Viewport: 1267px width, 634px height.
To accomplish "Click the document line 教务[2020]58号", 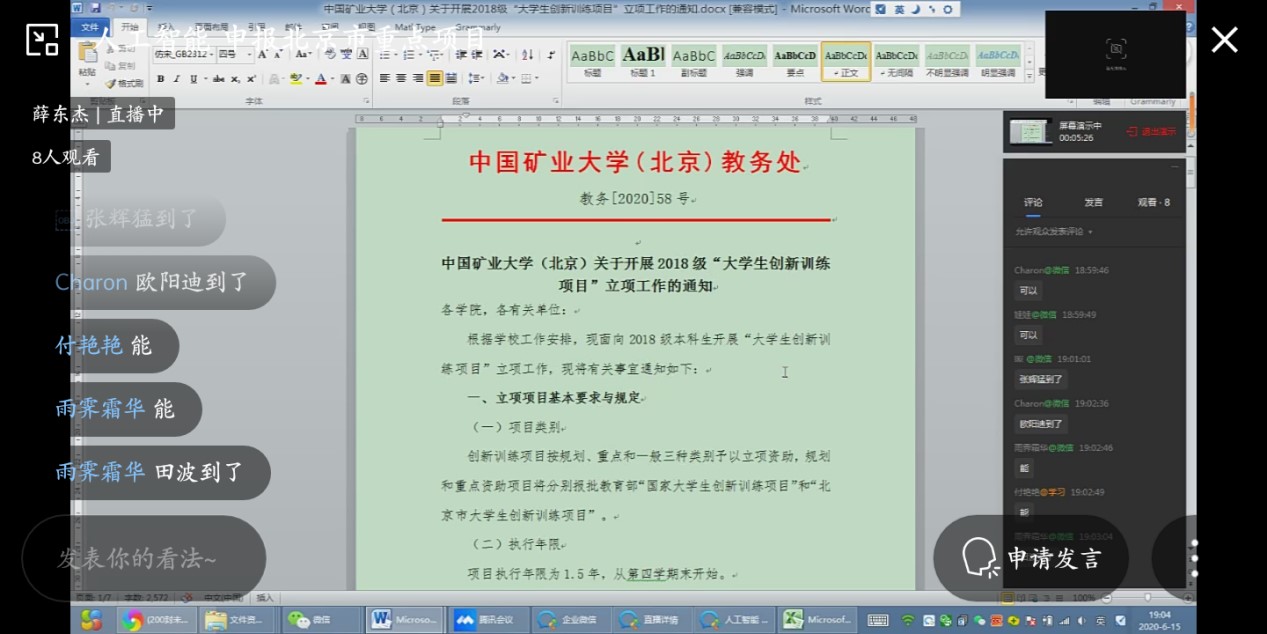I will pyautogui.click(x=635, y=198).
